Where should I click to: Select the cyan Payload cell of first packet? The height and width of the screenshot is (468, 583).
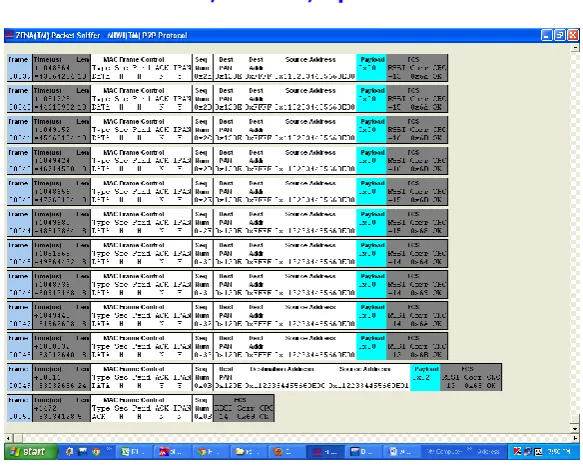coord(371,68)
